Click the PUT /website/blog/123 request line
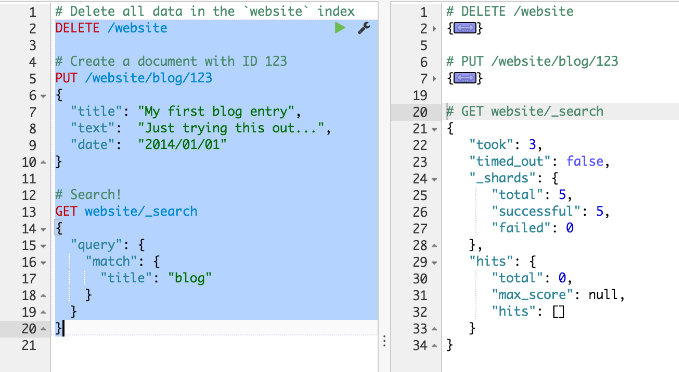 pyautogui.click(x=134, y=78)
